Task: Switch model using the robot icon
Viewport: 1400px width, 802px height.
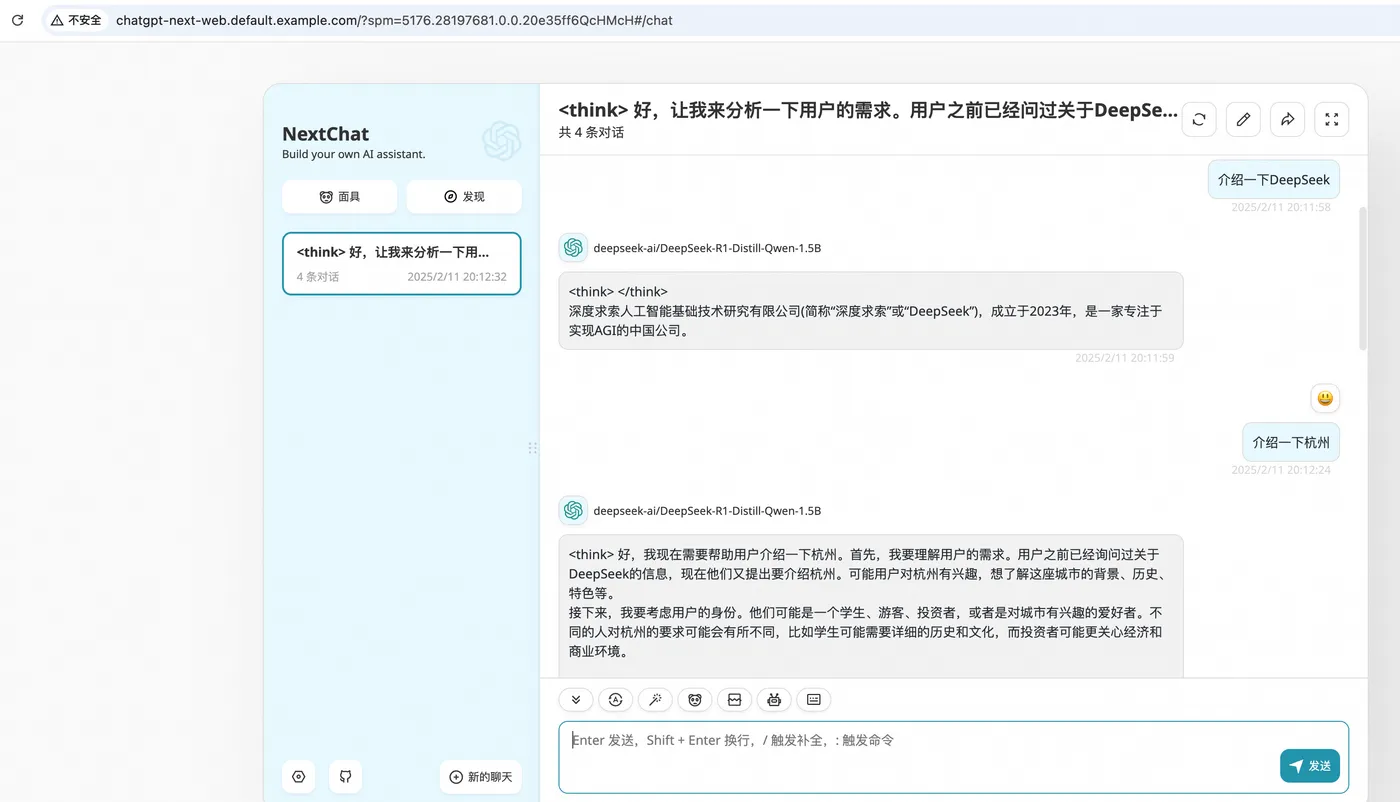Action: pyautogui.click(x=774, y=700)
